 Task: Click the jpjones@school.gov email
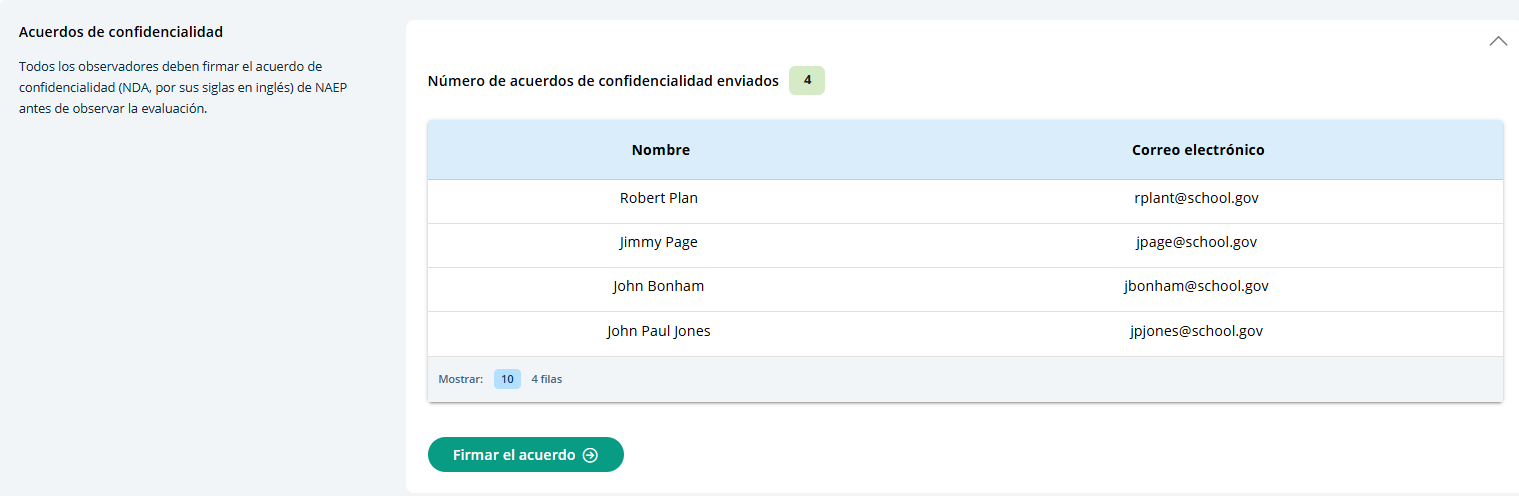click(x=1196, y=330)
